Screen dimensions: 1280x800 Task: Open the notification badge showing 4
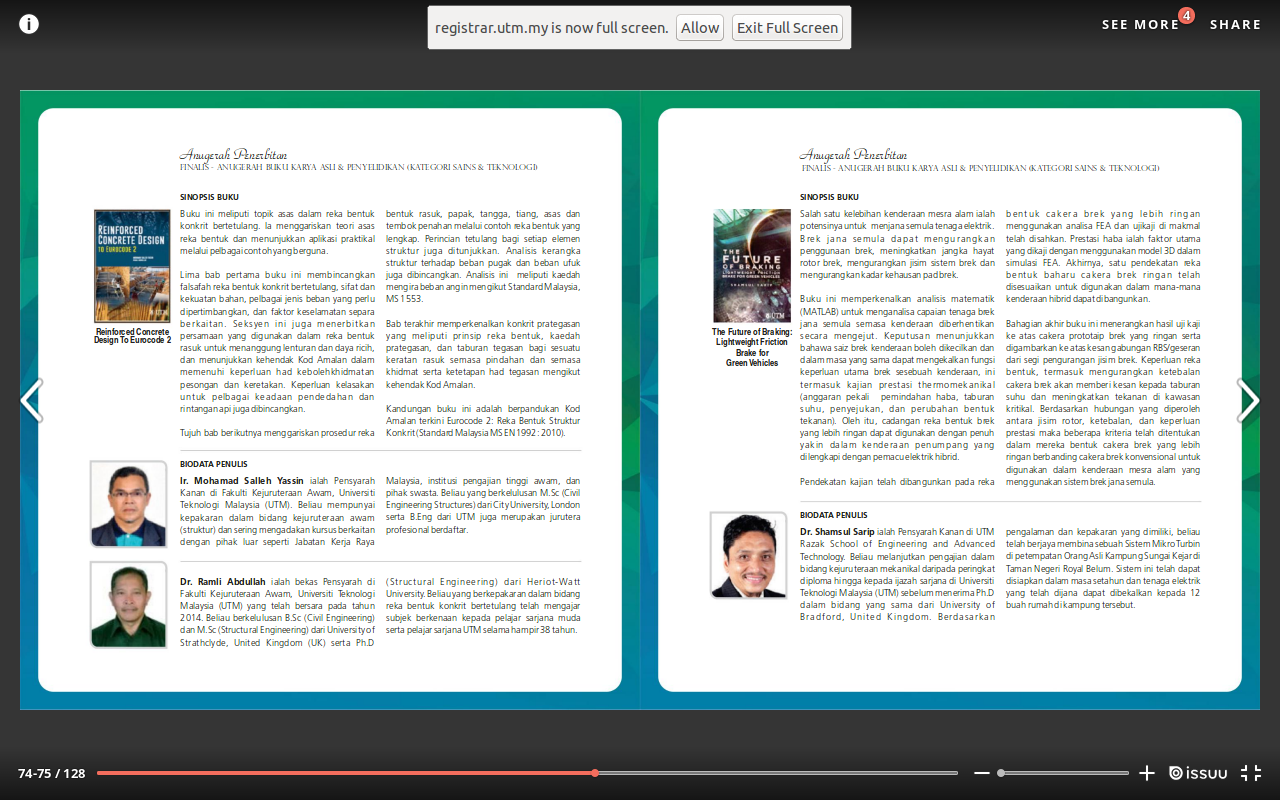[1185, 15]
